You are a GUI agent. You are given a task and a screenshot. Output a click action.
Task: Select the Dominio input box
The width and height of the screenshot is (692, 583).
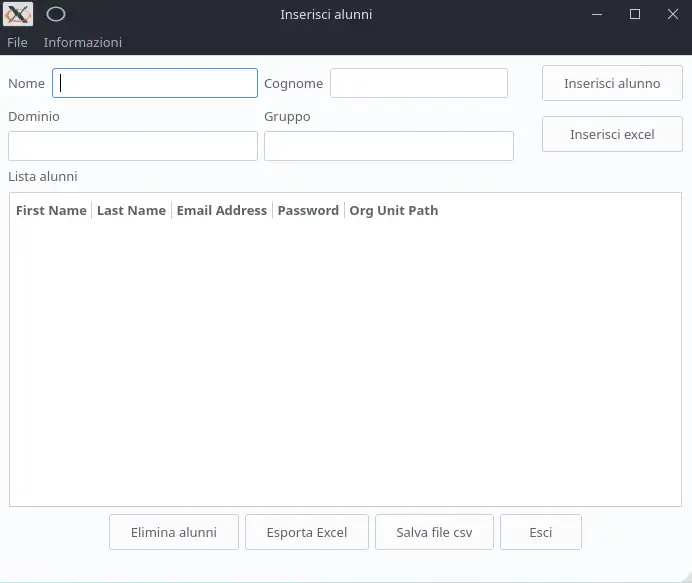click(x=133, y=146)
